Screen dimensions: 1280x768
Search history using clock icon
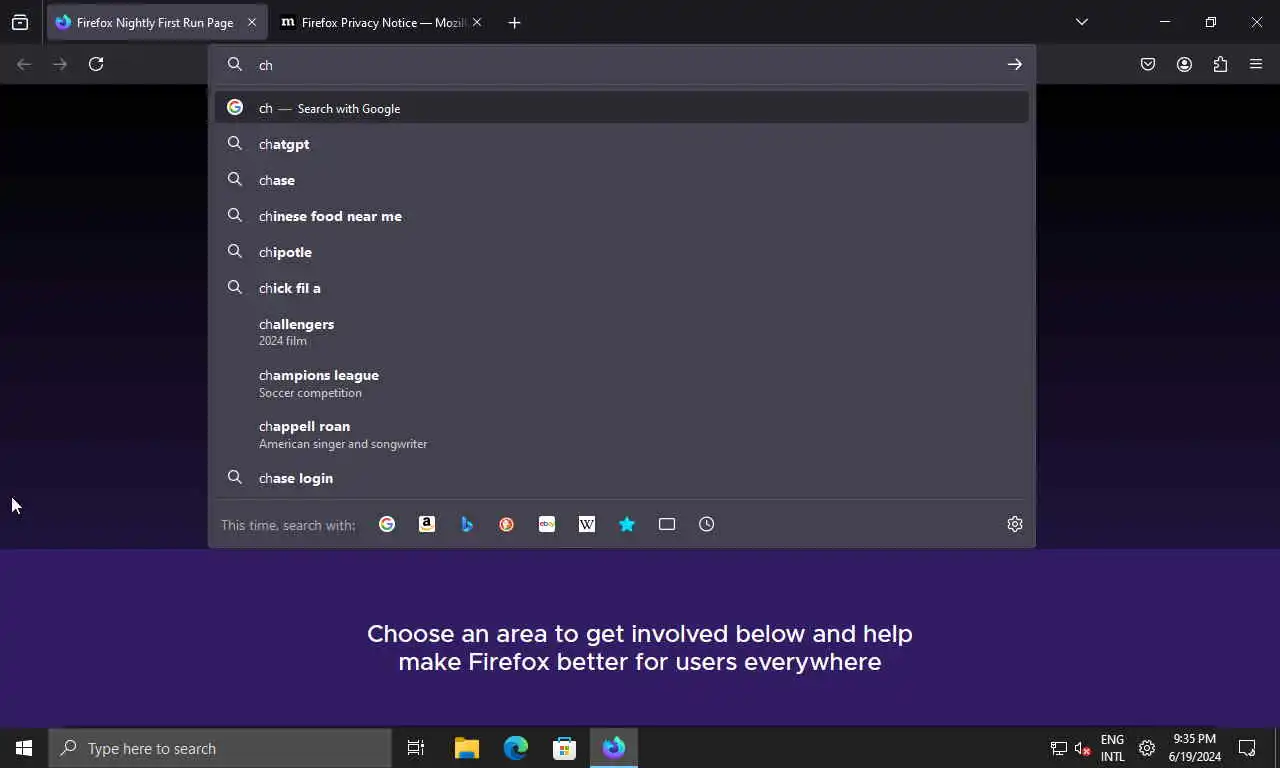[x=707, y=524]
